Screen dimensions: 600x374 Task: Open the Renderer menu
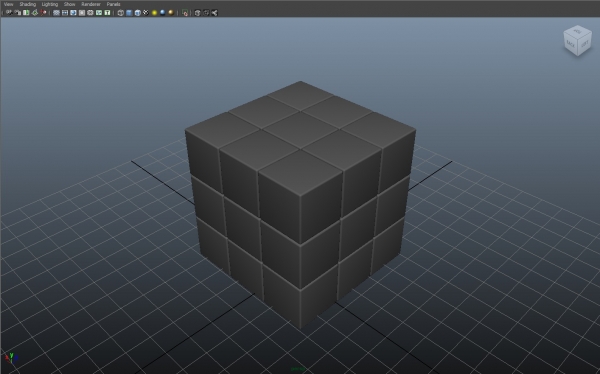(91, 4)
